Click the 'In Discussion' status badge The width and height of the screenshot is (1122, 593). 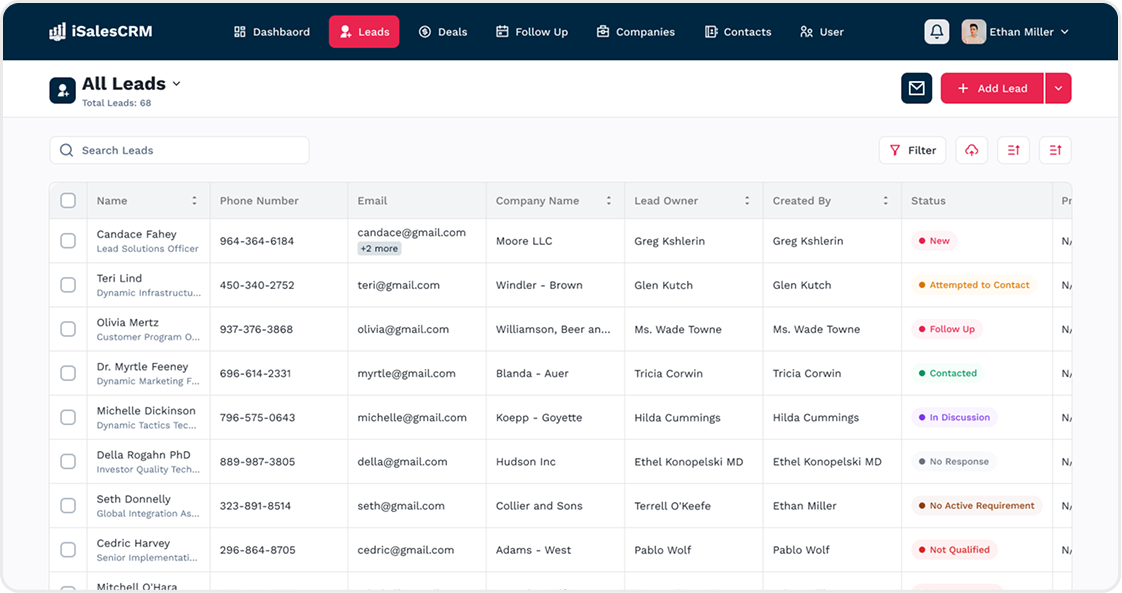click(954, 417)
